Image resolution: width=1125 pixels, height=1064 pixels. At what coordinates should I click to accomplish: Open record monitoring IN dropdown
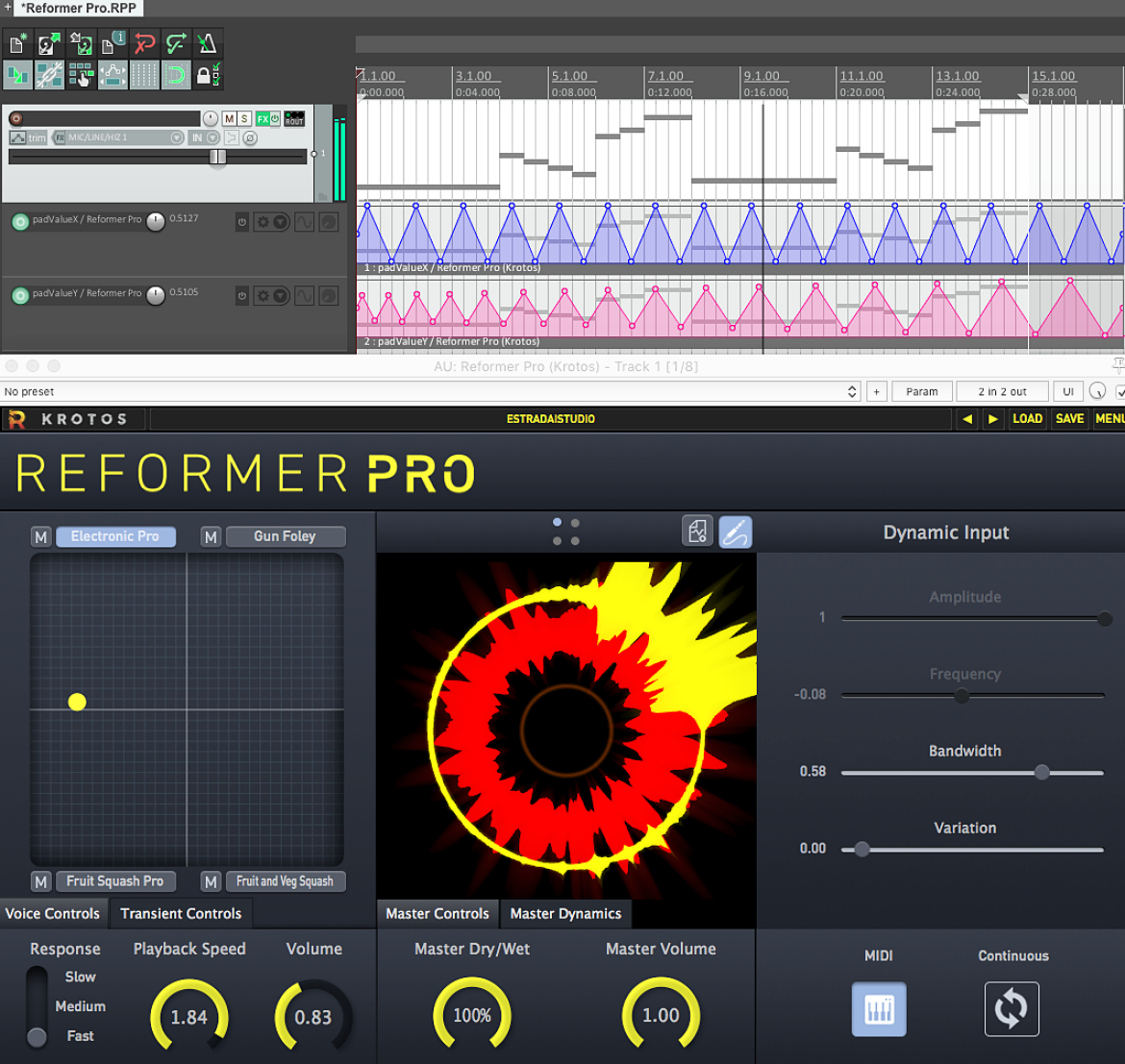205,137
